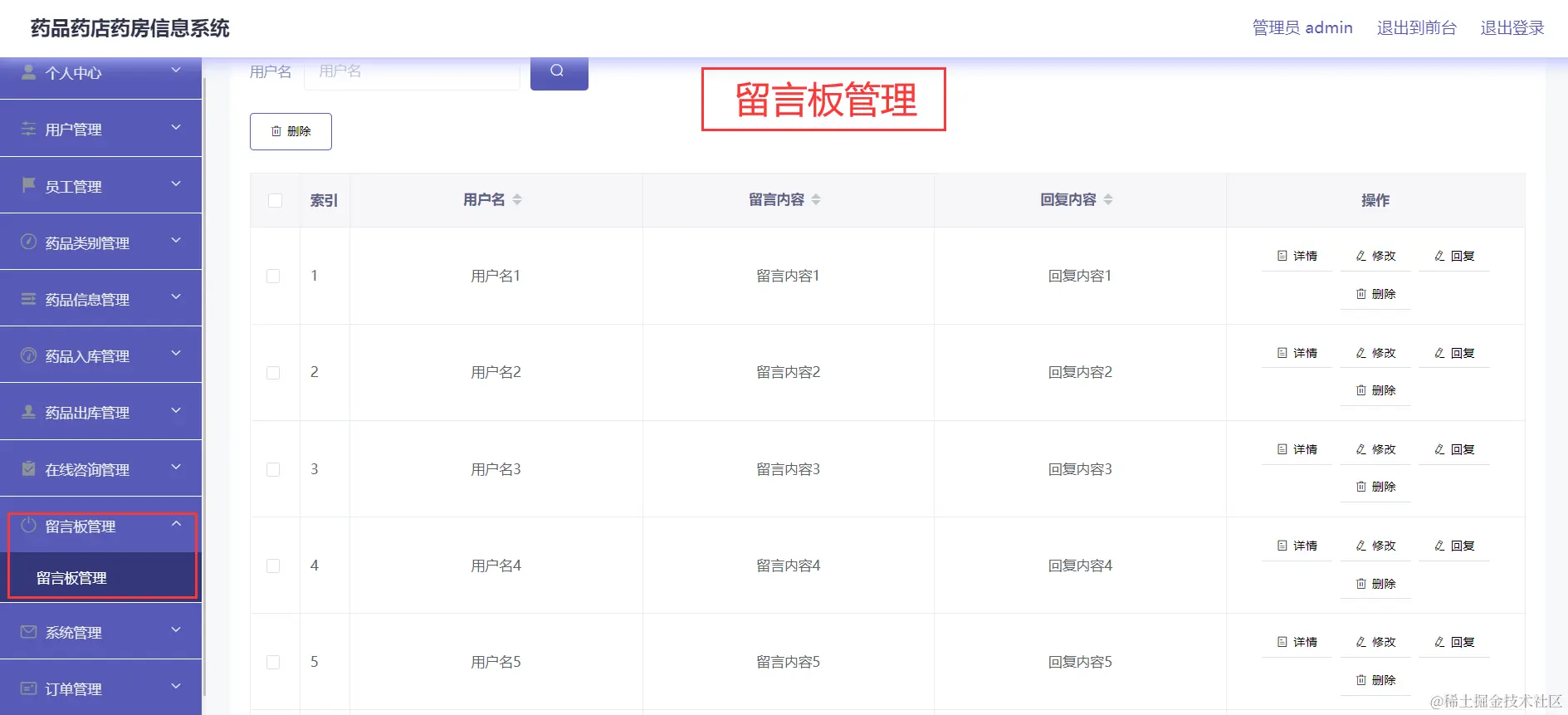Expand 药品信息管理 menu chevron
The height and width of the screenshot is (715, 1568).
pyautogui.click(x=176, y=296)
